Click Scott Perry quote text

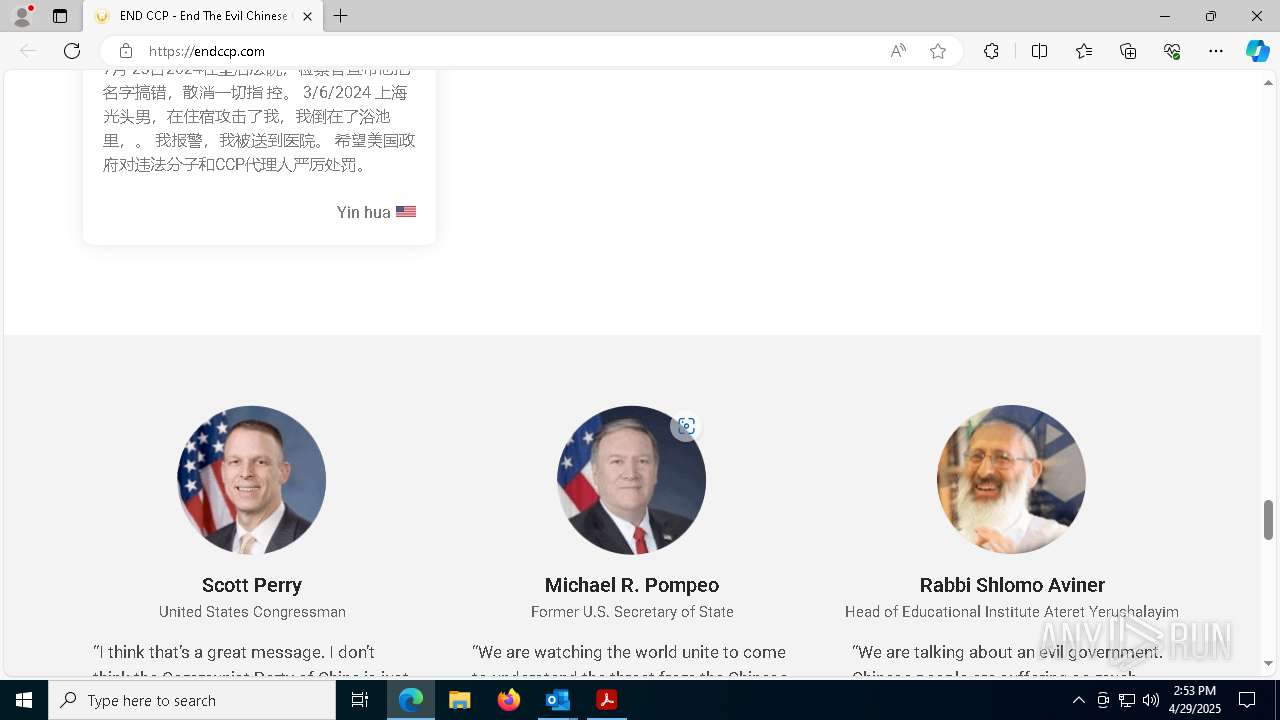tap(252, 661)
